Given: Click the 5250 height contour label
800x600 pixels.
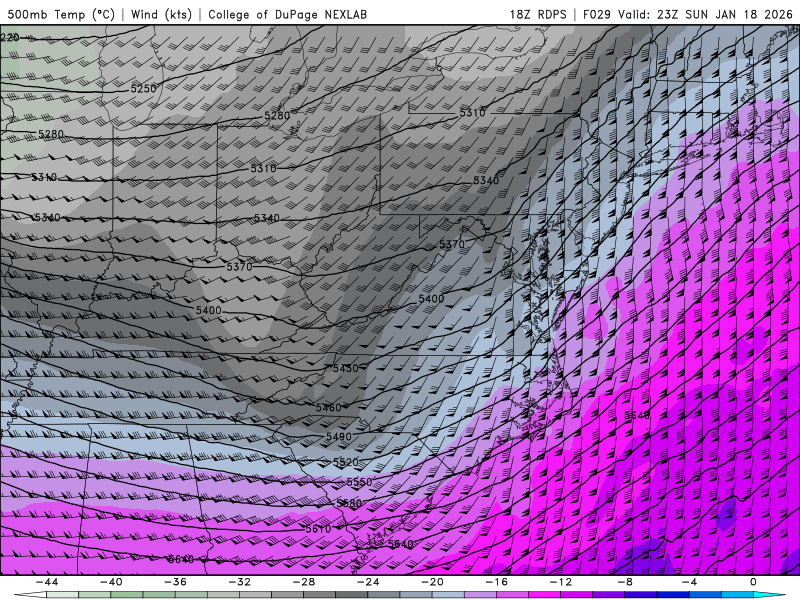Looking at the screenshot, I should pyautogui.click(x=143, y=88).
